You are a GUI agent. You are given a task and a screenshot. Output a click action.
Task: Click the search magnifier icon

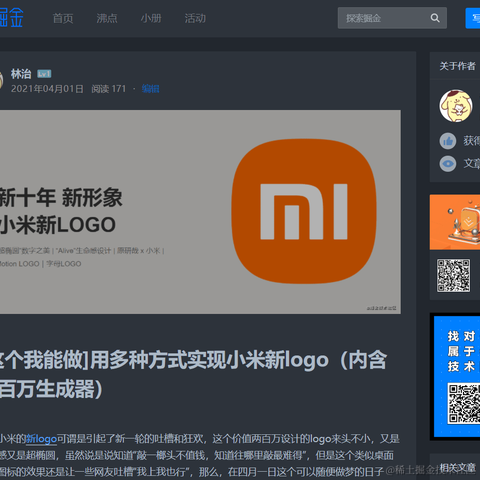pos(435,18)
